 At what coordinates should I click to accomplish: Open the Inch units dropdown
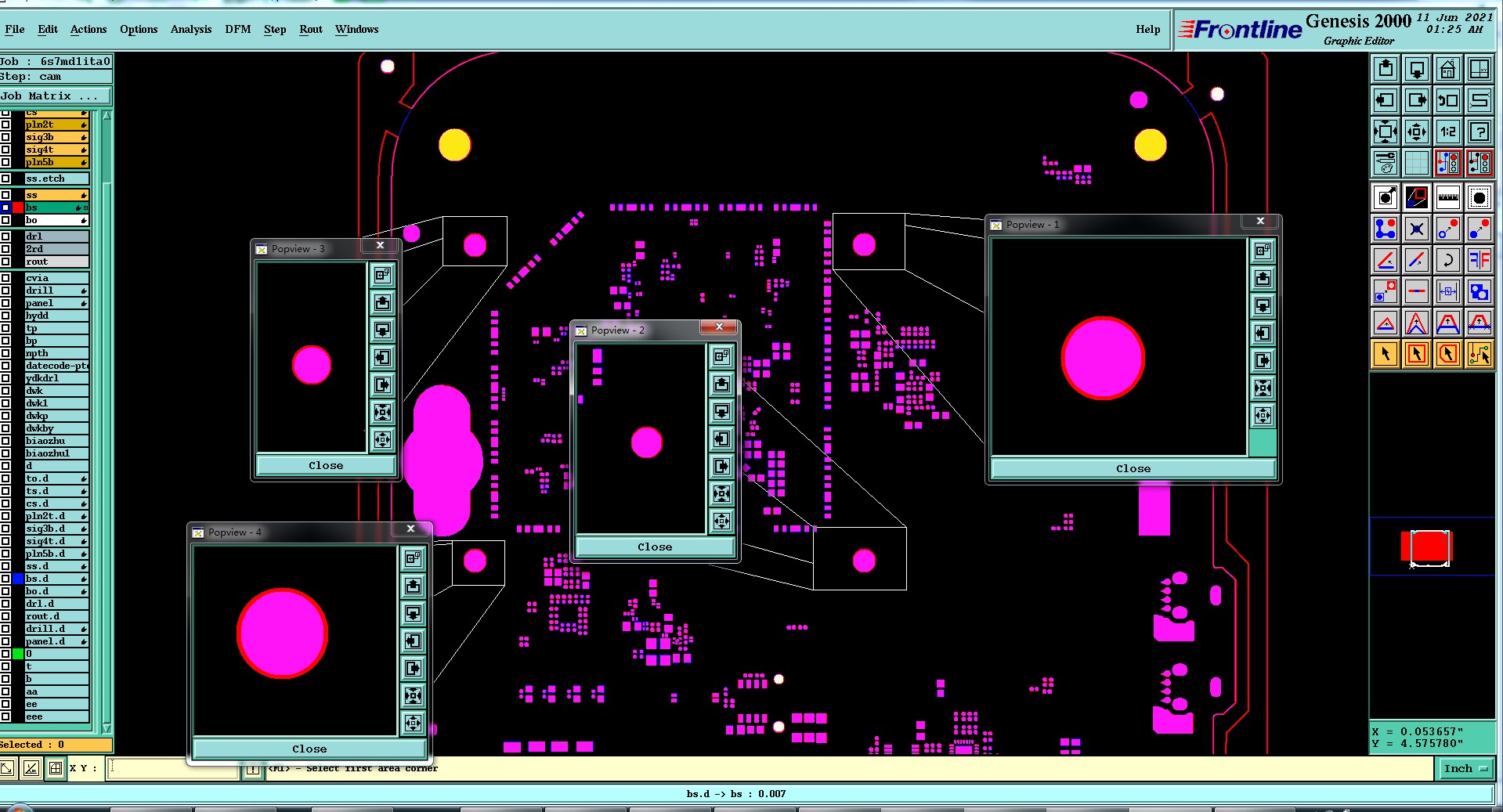pyautogui.click(x=1465, y=769)
